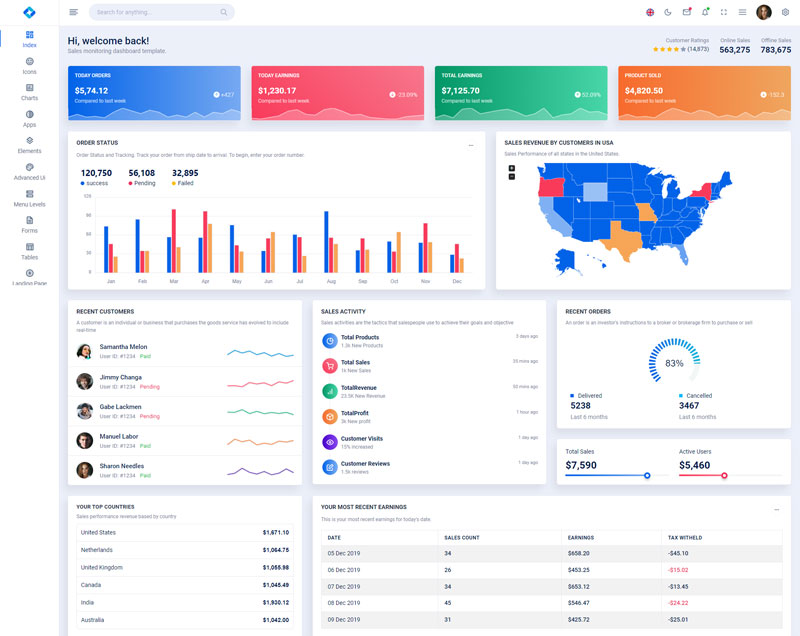Click the Customer Reviews icon
The image size is (800, 636).
point(329,467)
